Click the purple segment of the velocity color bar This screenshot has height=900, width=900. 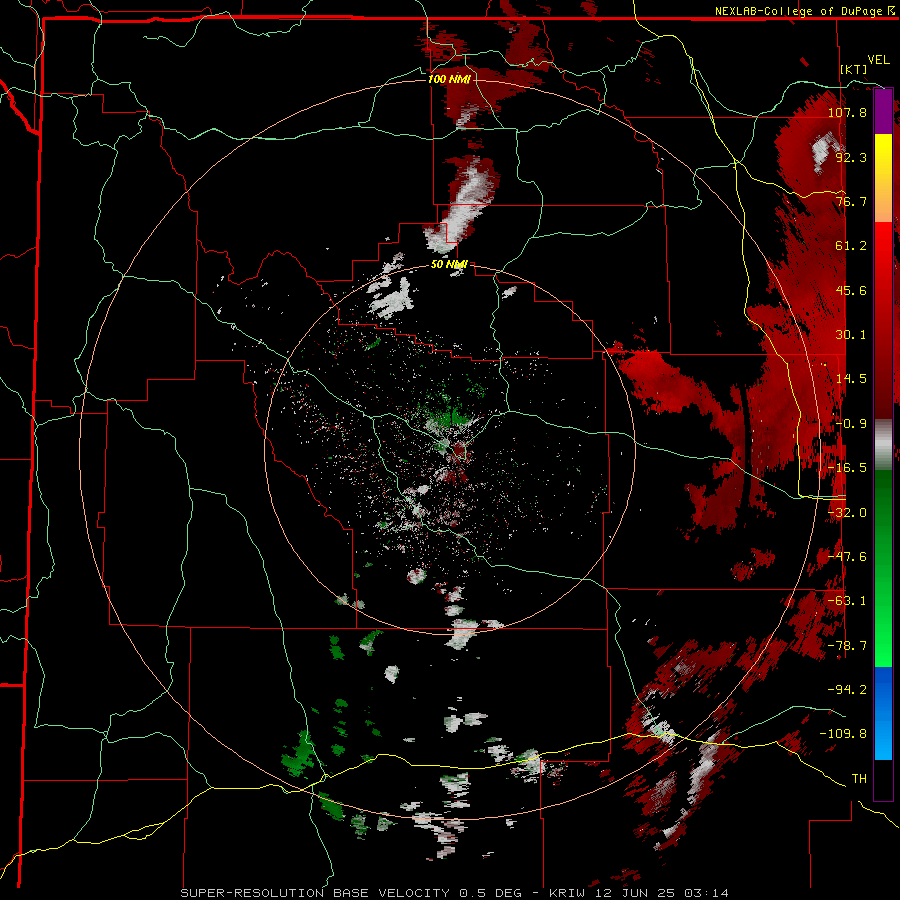point(883,112)
